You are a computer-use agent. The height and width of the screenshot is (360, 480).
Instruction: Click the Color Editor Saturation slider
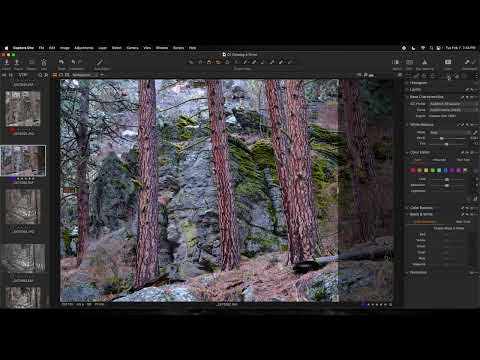click(x=447, y=185)
